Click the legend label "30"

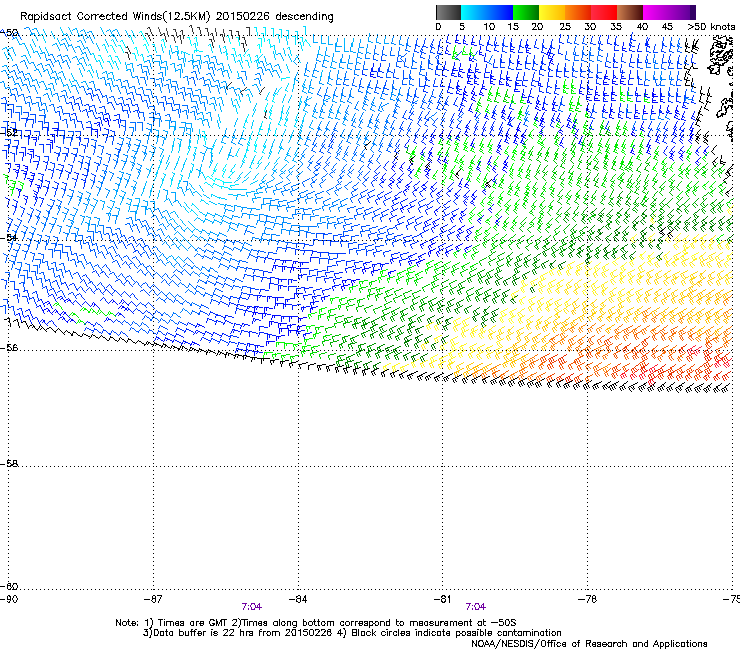tap(590, 27)
